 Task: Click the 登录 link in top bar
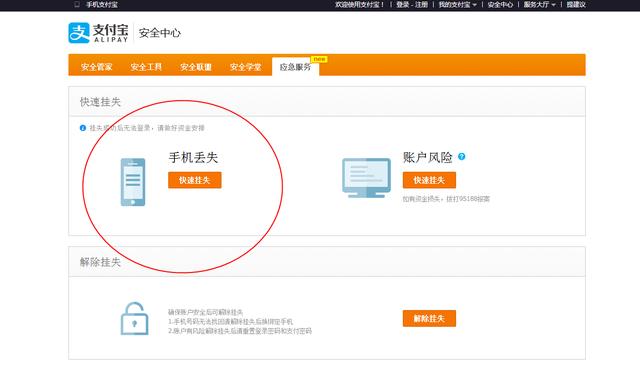(403, 4)
